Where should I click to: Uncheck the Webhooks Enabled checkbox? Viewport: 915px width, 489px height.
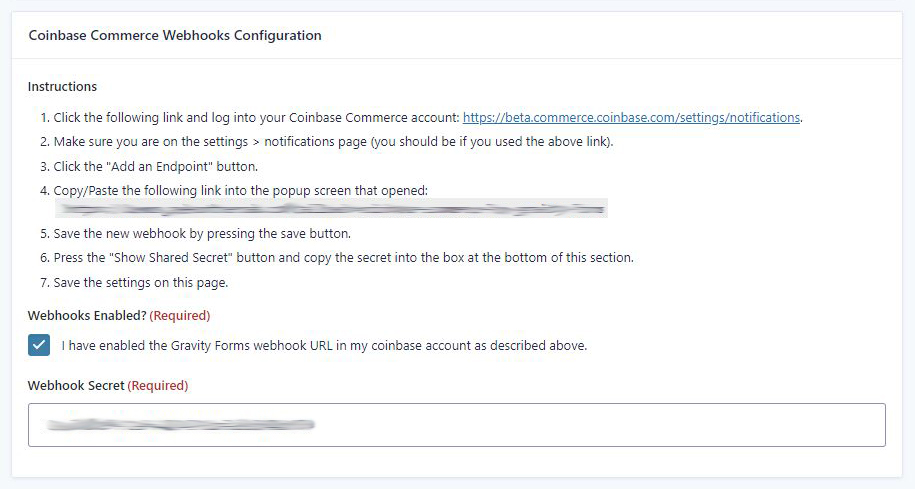(x=39, y=345)
